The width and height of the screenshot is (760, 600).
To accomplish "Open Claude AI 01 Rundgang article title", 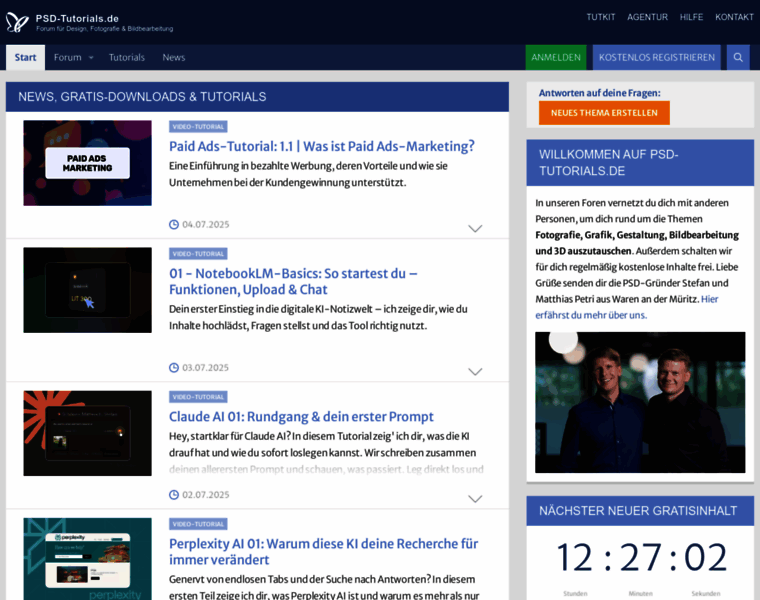I will coord(301,416).
